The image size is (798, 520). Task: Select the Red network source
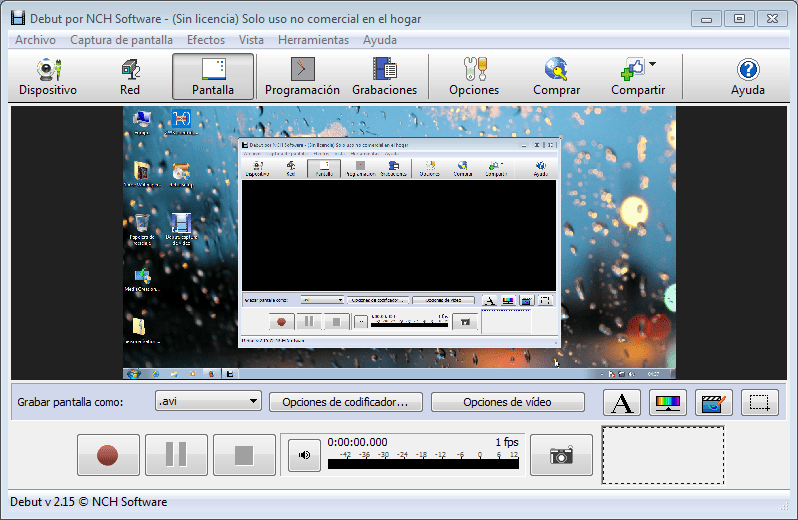coord(130,77)
